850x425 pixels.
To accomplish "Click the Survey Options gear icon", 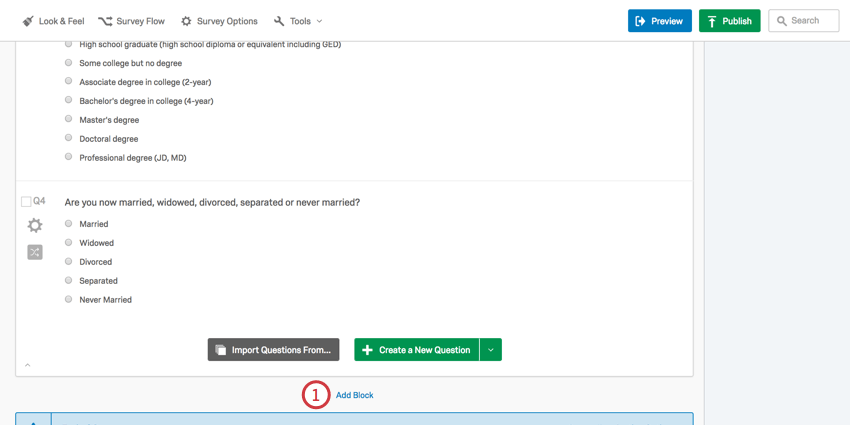I will [x=186, y=21].
